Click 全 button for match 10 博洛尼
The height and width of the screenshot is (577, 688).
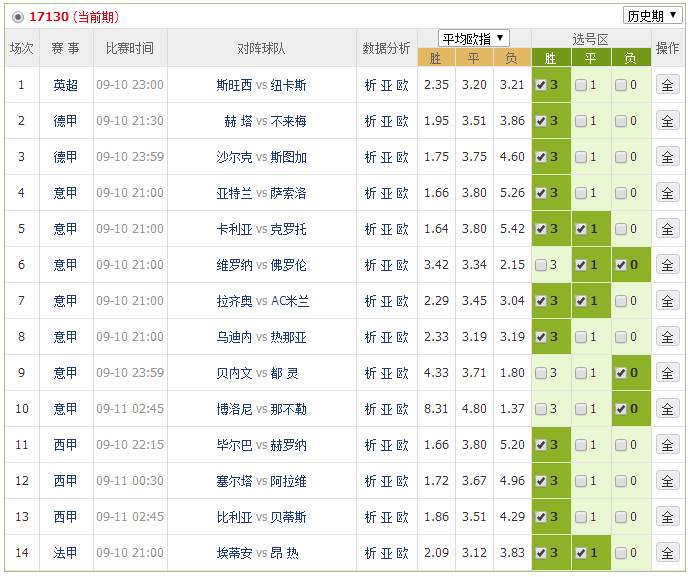pos(667,409)
